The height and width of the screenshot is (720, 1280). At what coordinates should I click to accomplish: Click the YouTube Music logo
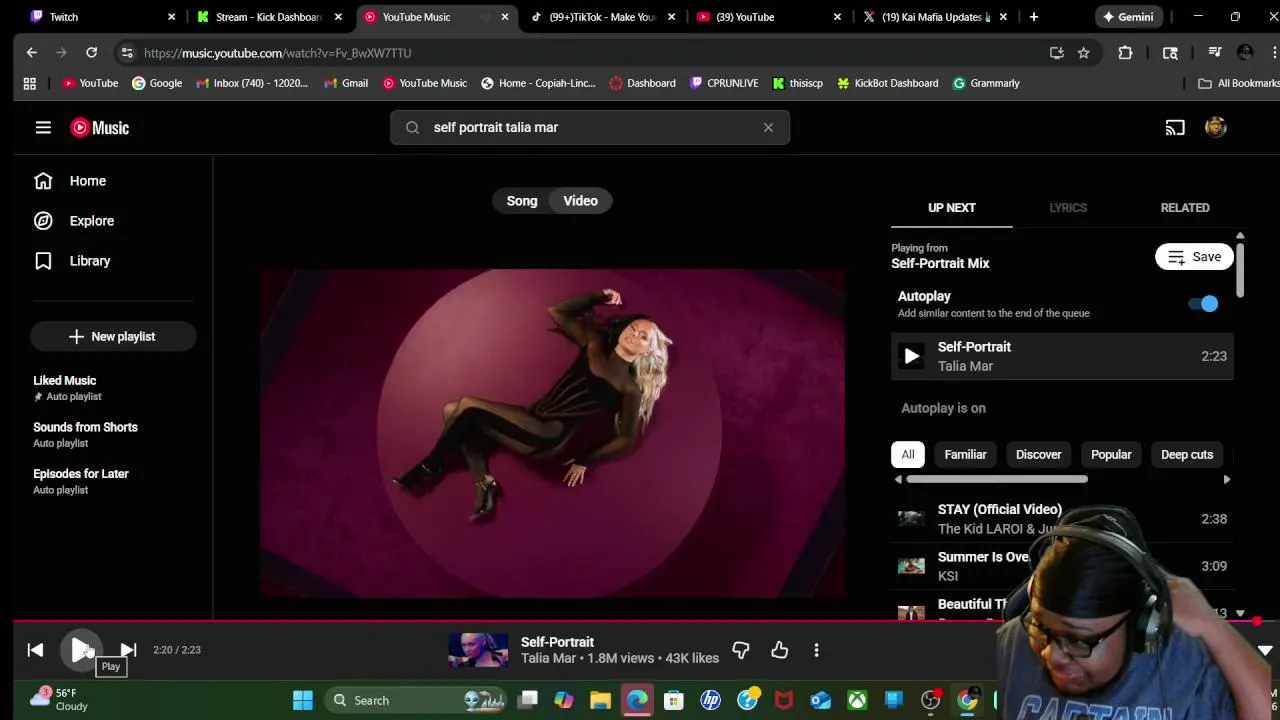click(x=100, y=127)
